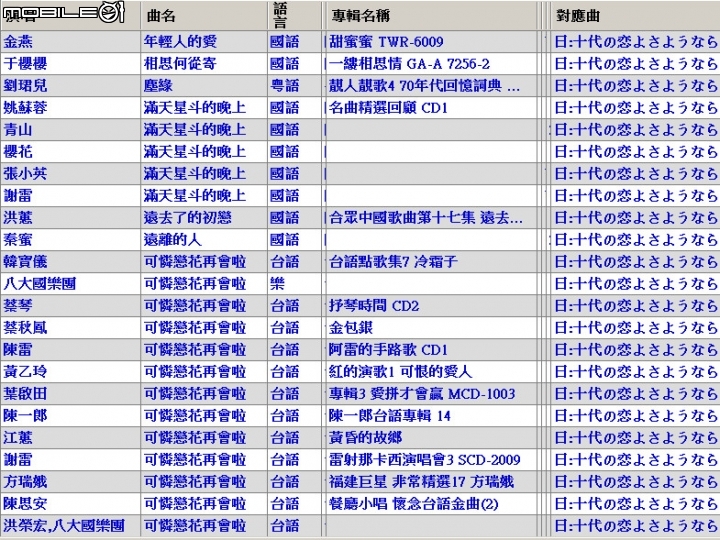The width and height of the screenshot is (720, 540).
Task: Click song title 年輕人的愛
Action: [x=180, y=42]
